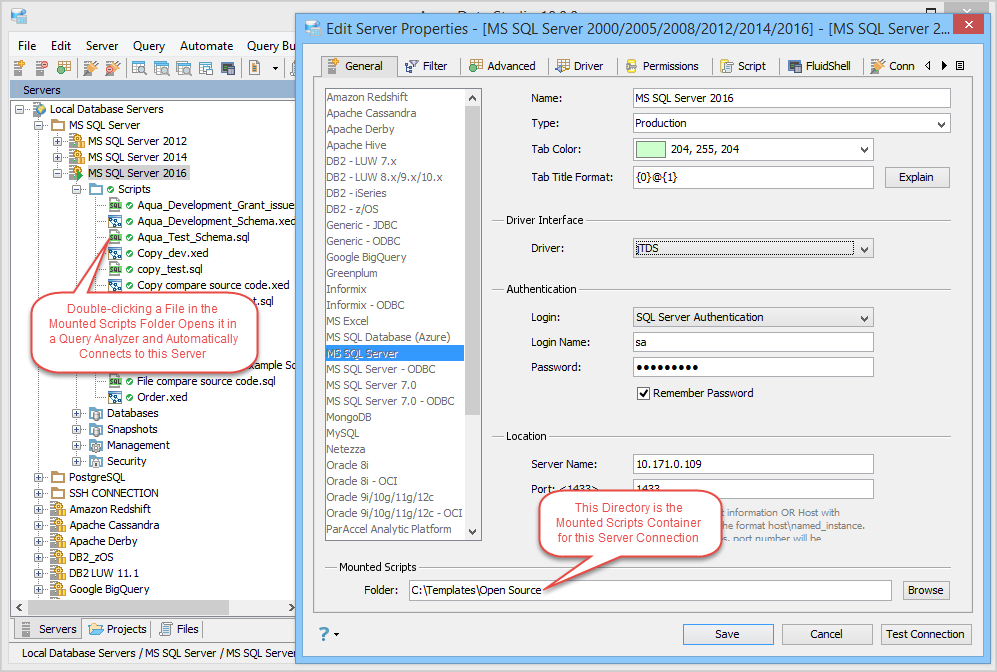
Task: Click the MS SQL Server 2012 server icon
Action: pos(77,141)
